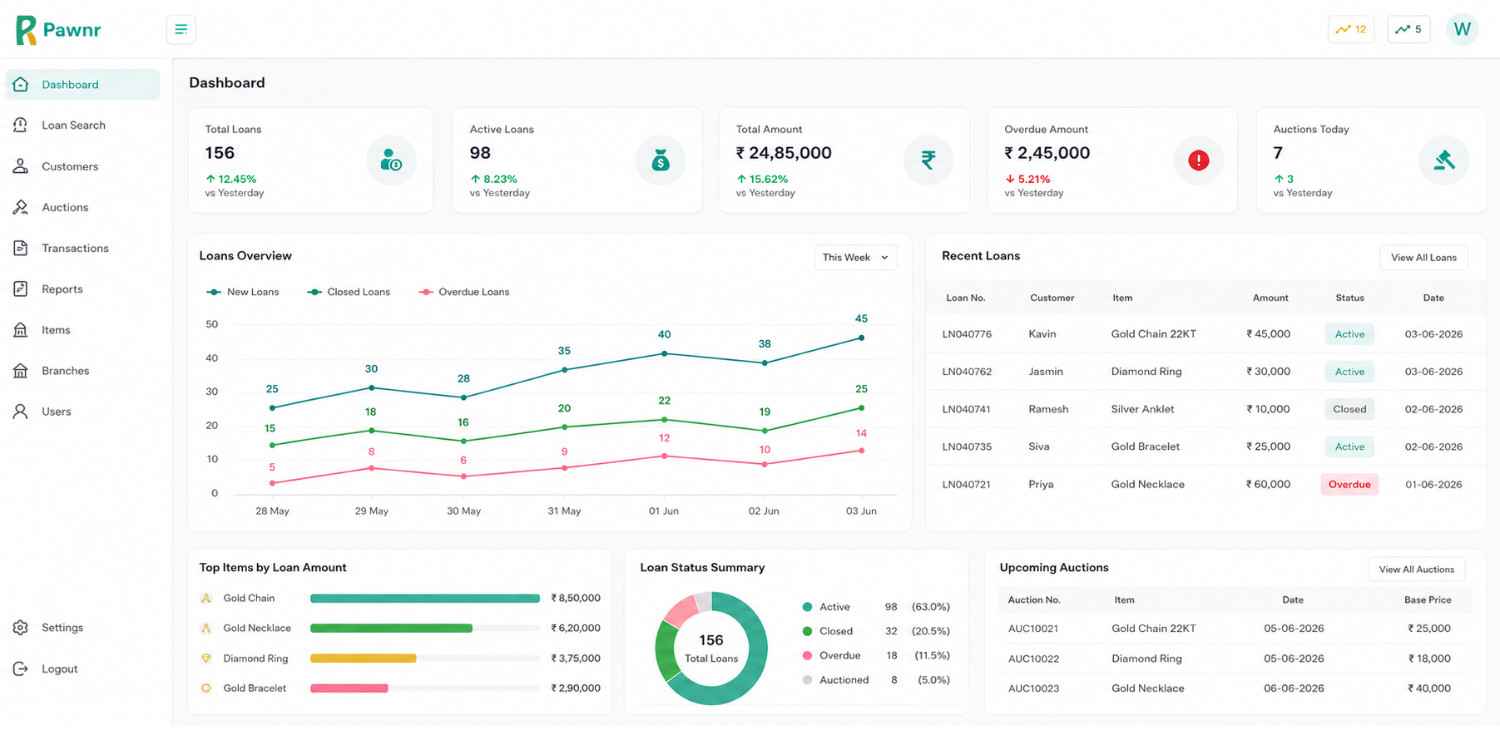
Task: Go to Loan Search page
Action: click(82, 125)
